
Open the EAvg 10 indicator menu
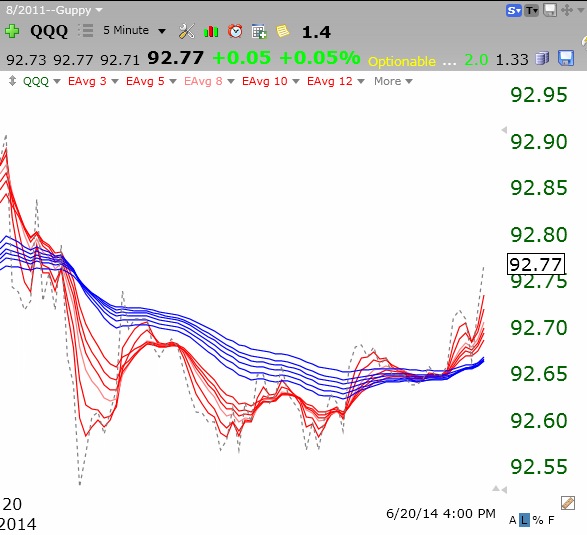point(270,81)
